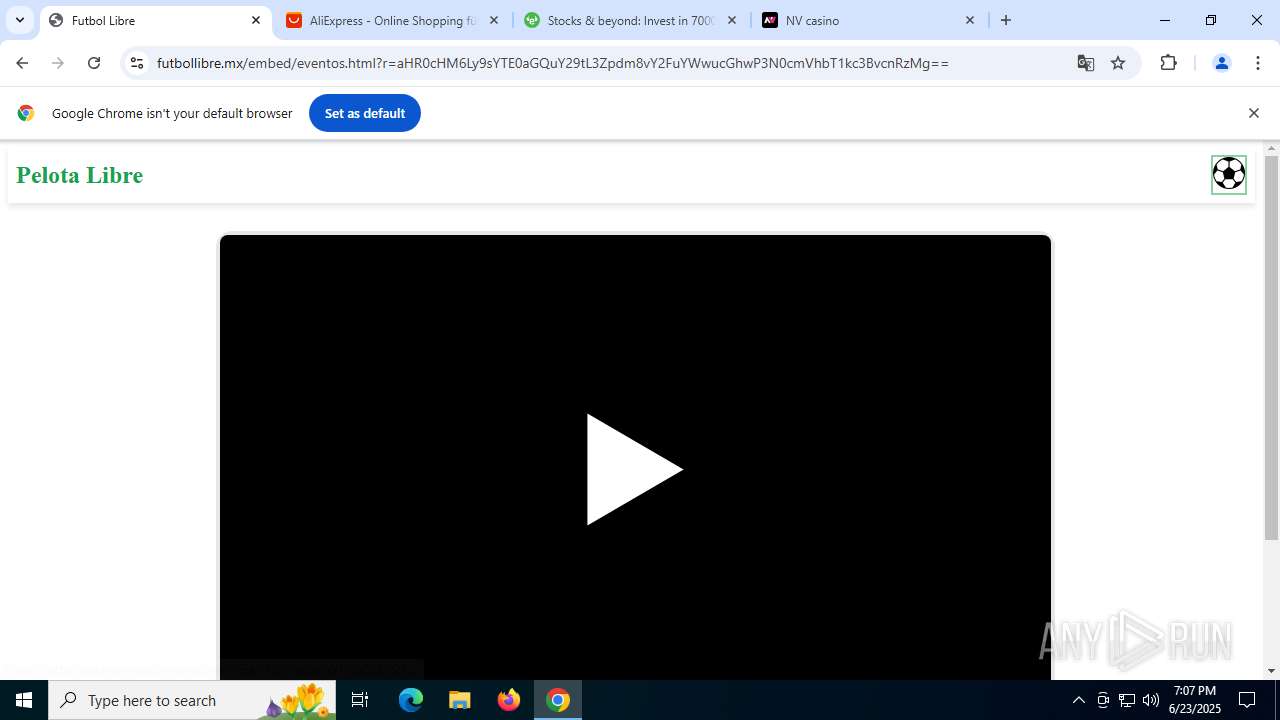The image size is (1280, 720).
Task: Show hidden system tray icons
Action: coord(1078,700)
